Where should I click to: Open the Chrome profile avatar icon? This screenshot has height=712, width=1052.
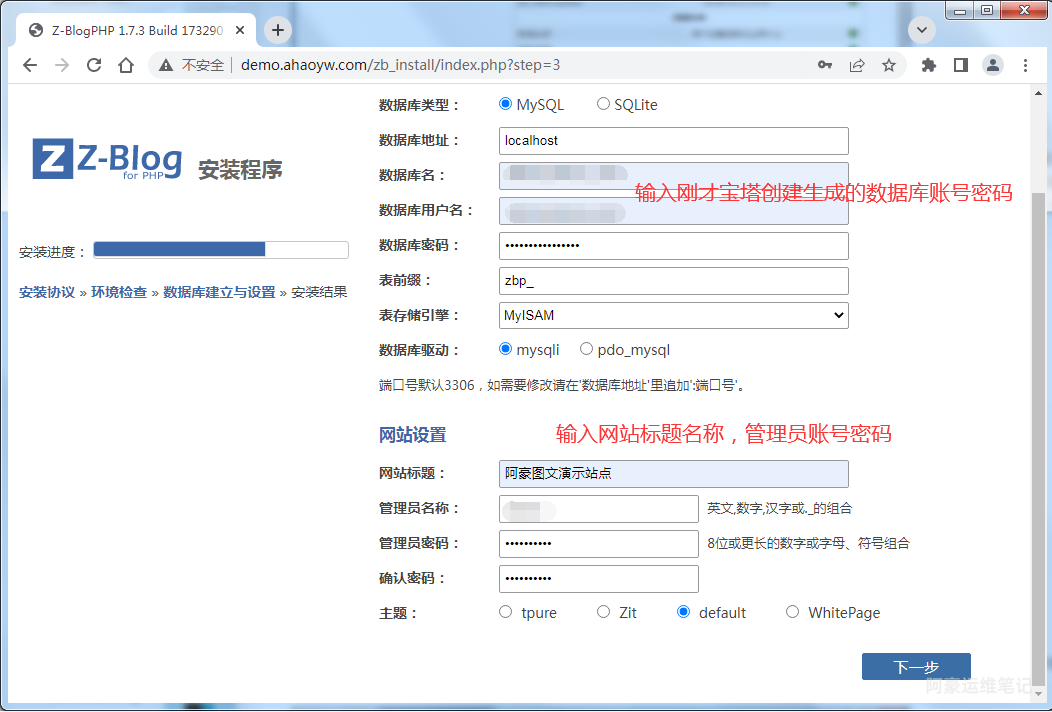pos(993,65)
